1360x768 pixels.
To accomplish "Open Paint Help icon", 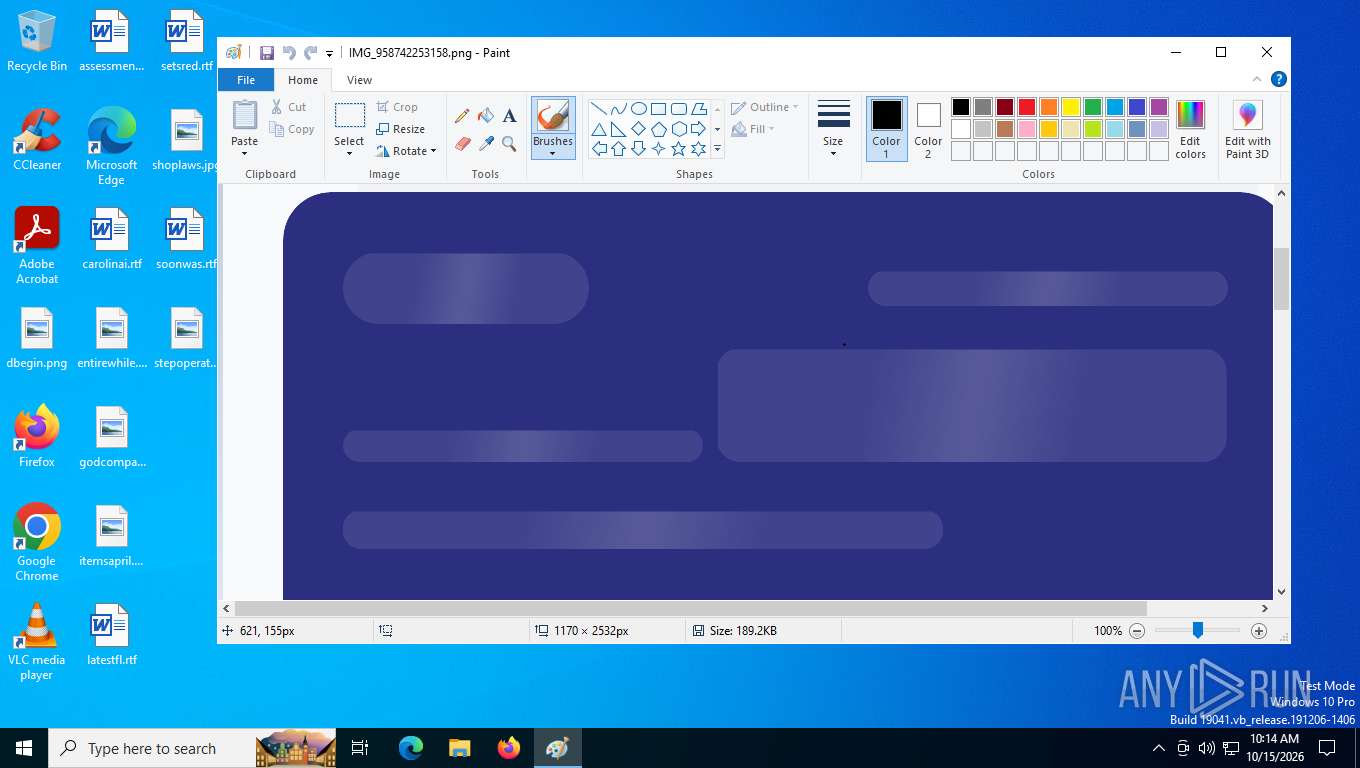I will click(x=1278, y=80).
